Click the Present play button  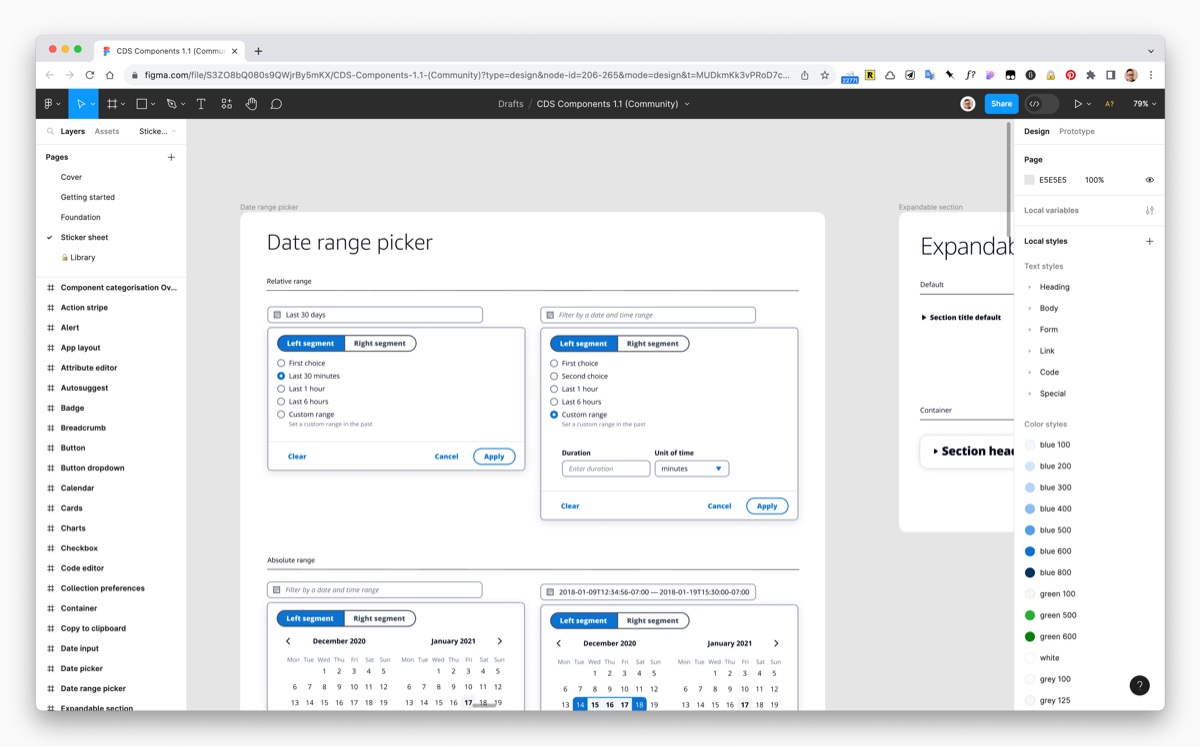(1077, 104)
